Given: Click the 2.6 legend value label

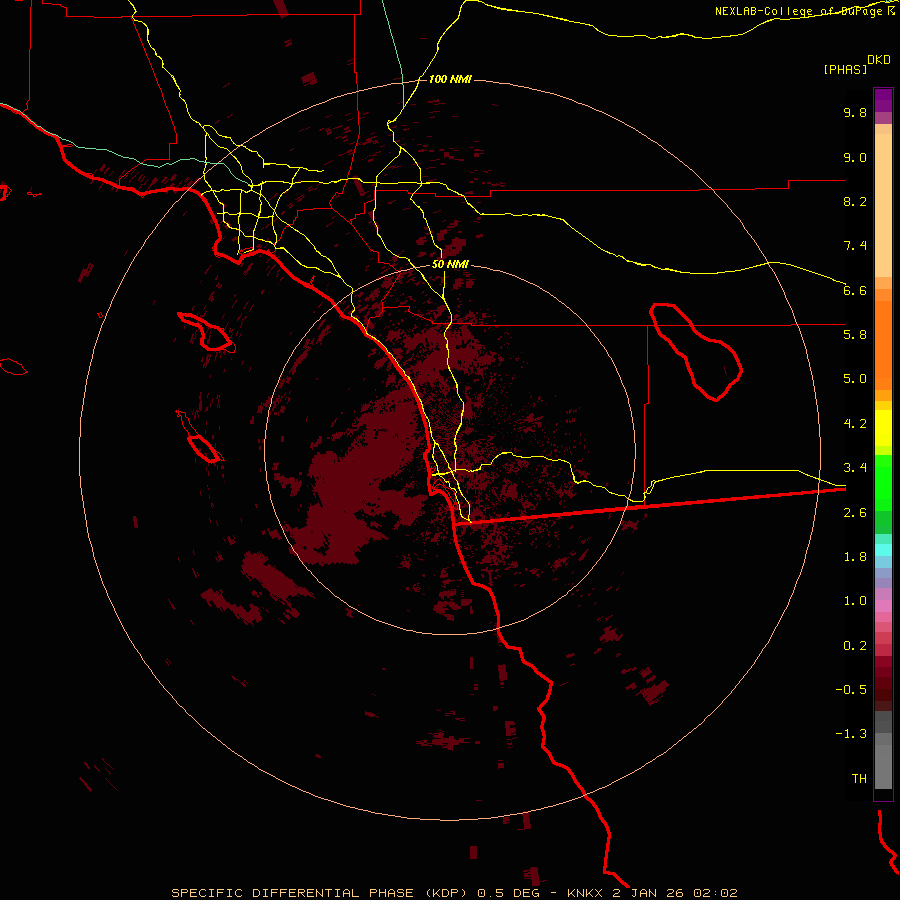Looking at the screenshot, I should click(x=855, y=513).
